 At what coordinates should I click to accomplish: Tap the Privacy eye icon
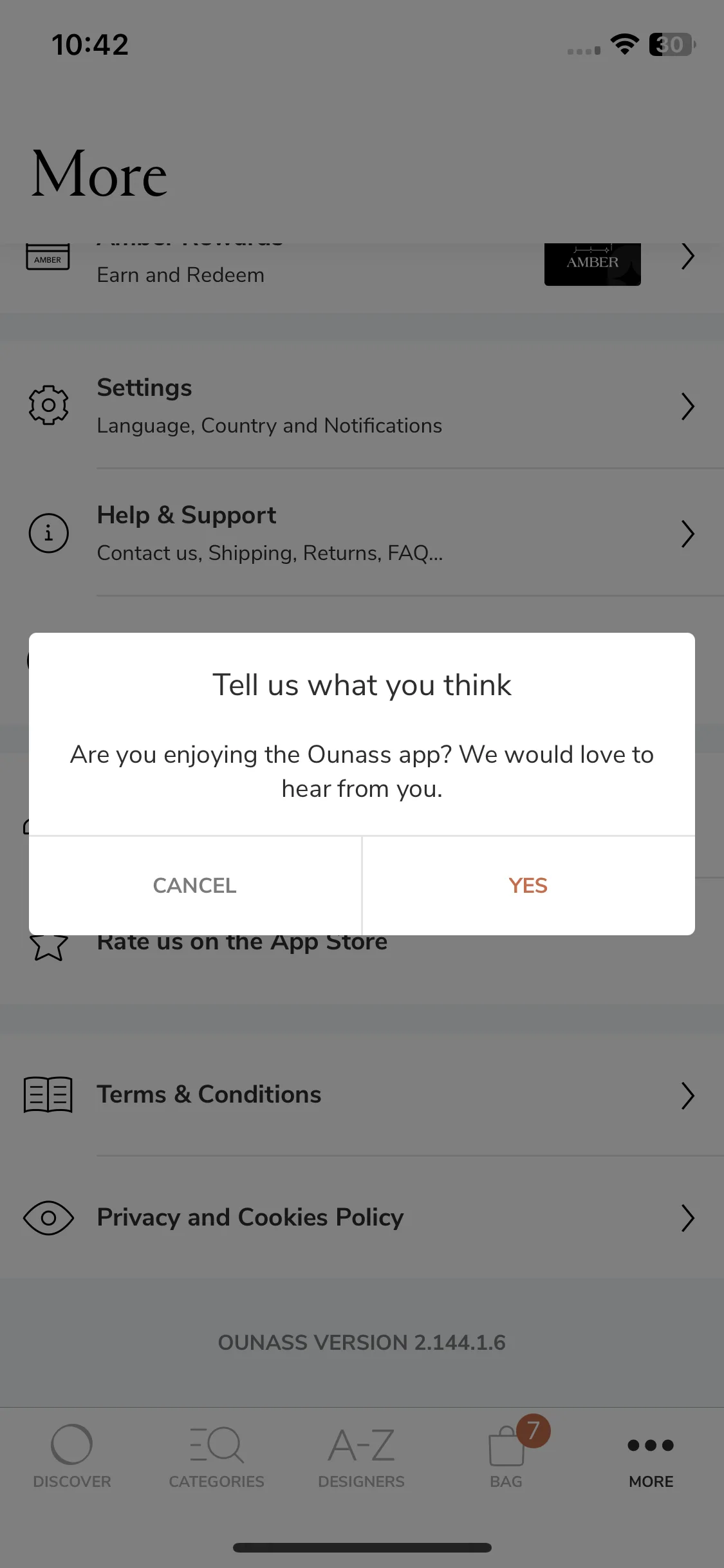48,1218
